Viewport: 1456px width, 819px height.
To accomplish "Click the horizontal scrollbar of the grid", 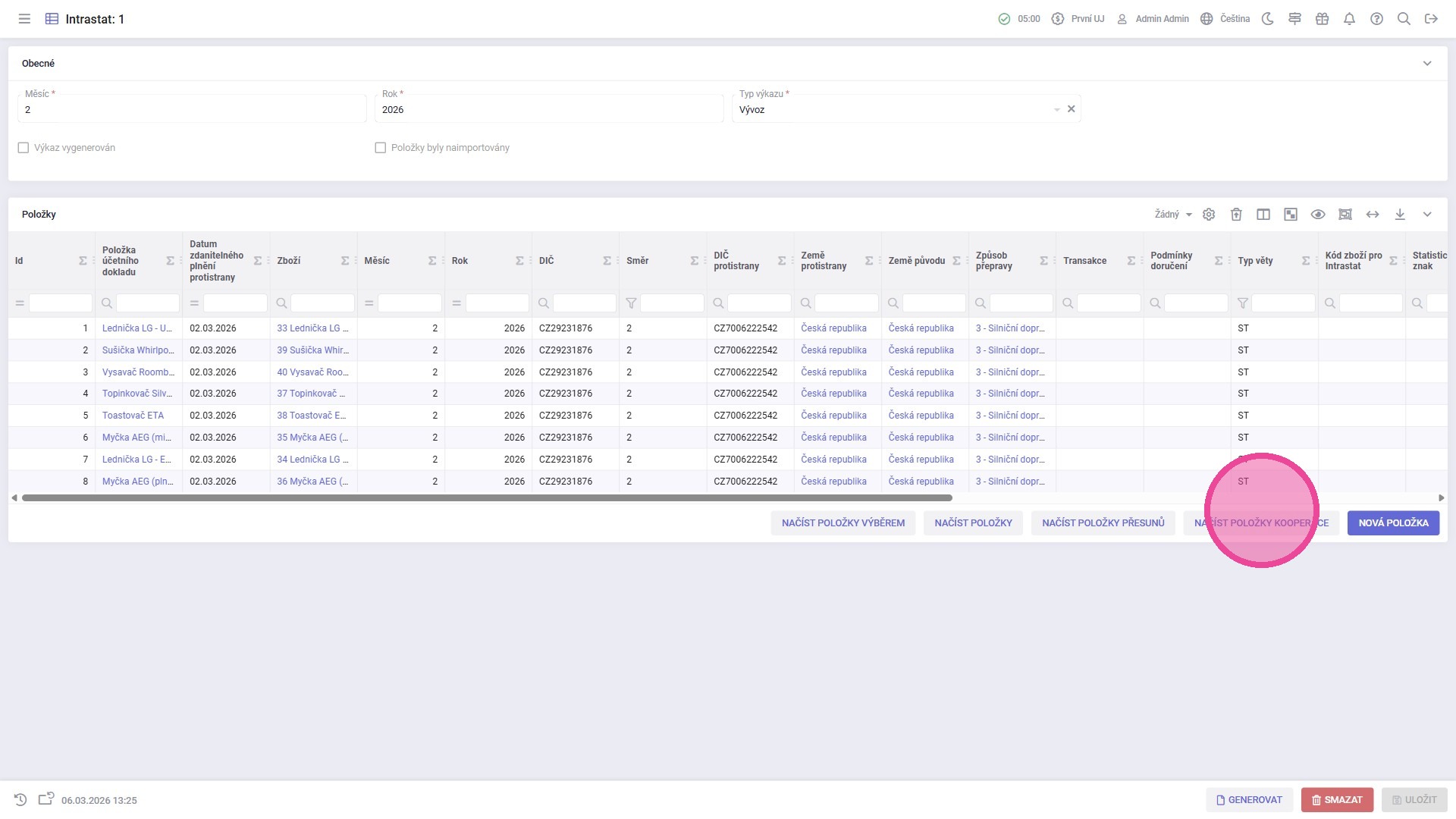I will tap(485, 498).
